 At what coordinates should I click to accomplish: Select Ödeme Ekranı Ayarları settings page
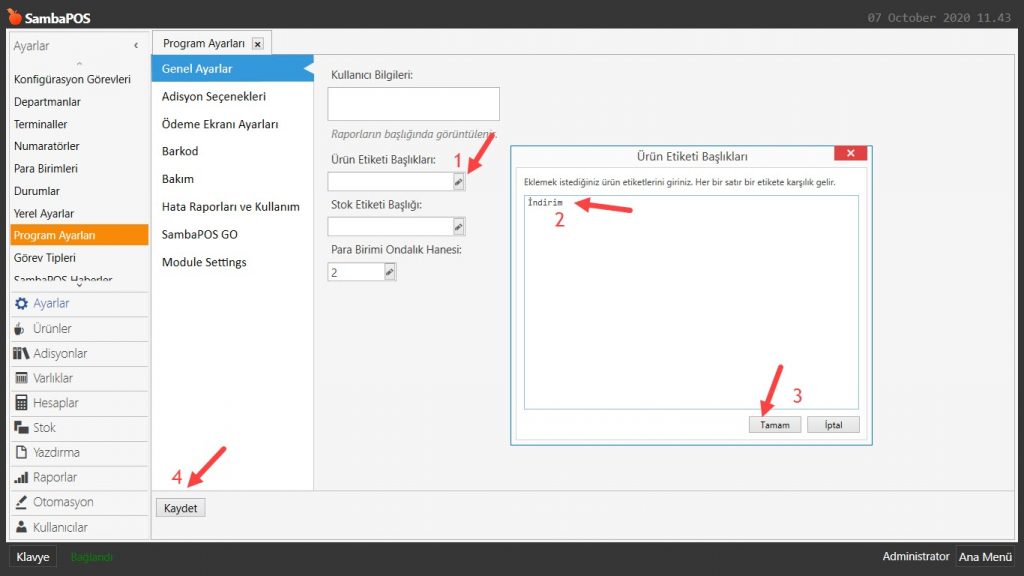click(x=220, y=124)
